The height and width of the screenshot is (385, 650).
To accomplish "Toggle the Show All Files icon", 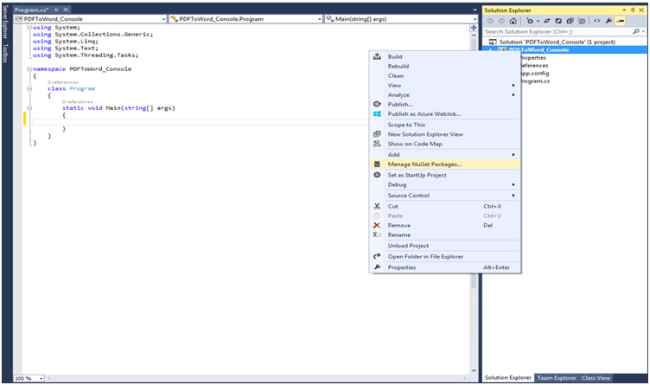I will pos(582,21).
